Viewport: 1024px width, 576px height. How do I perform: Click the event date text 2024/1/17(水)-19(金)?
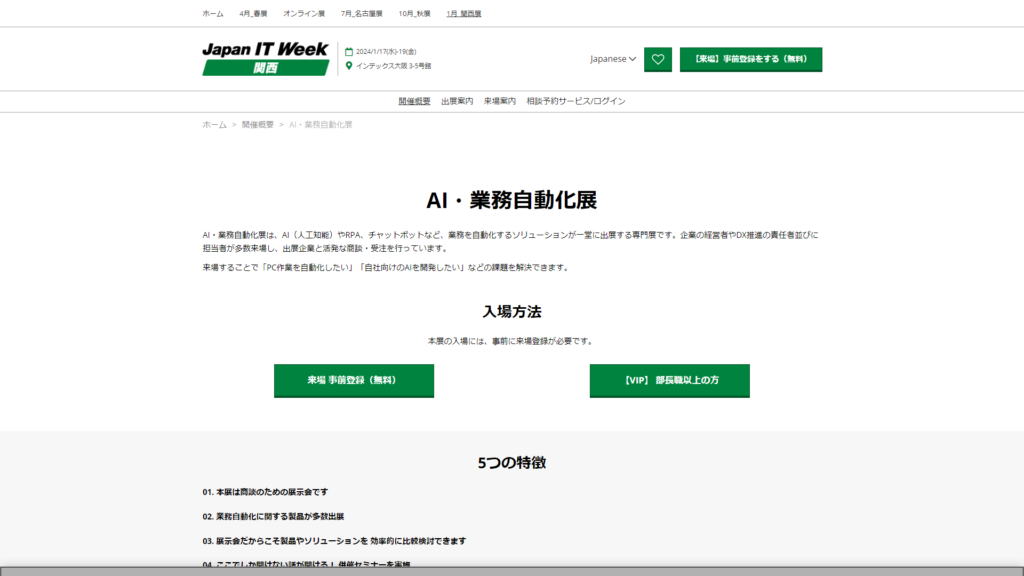(x=386, y=52)
